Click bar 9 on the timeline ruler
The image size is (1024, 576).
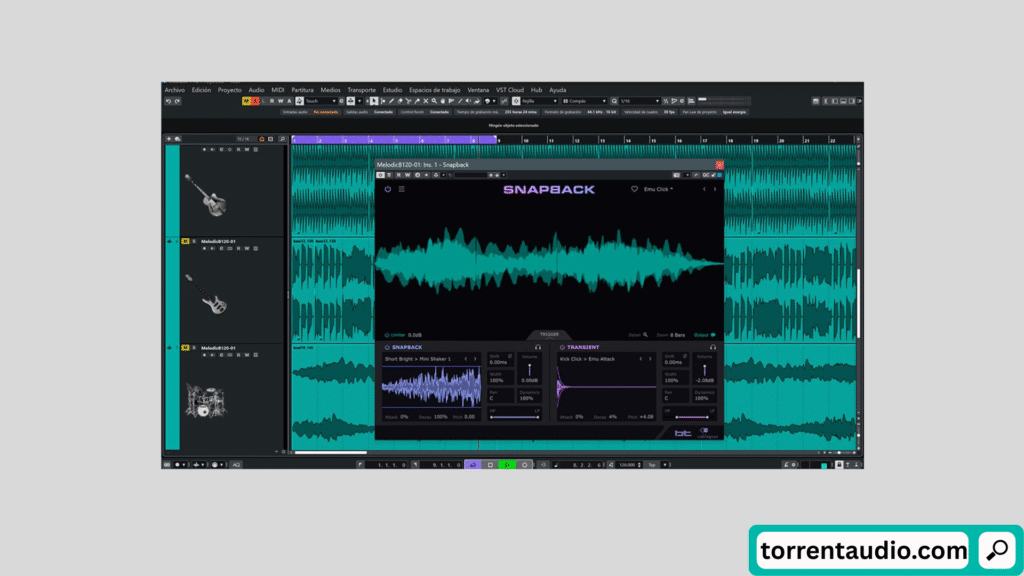pyautogui.click(x=499, y=140)
